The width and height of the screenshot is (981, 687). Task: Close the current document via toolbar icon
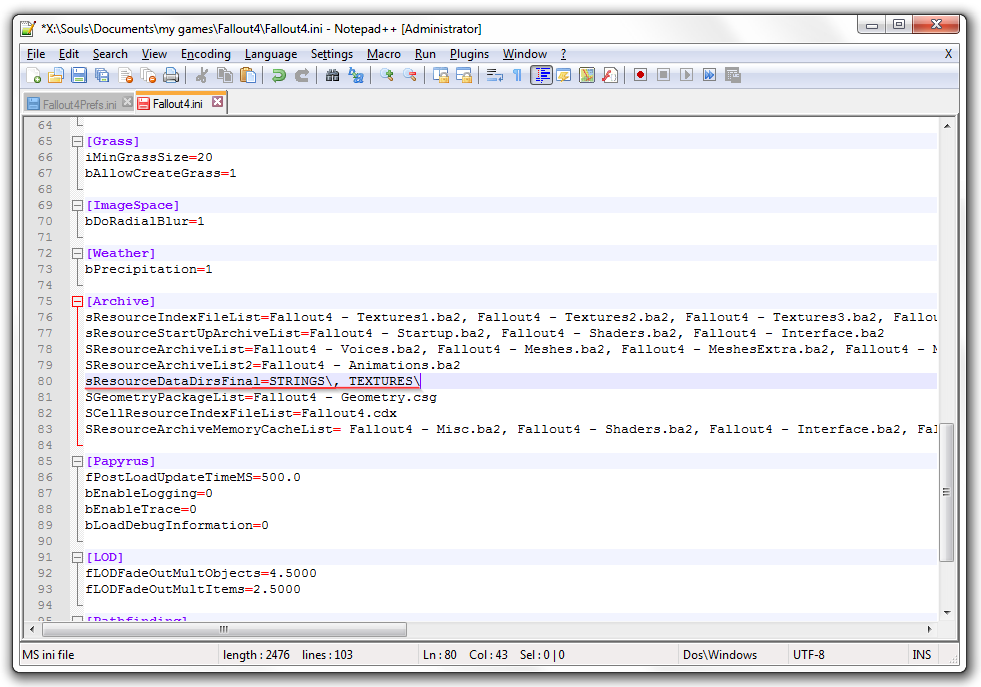point(125,76)
